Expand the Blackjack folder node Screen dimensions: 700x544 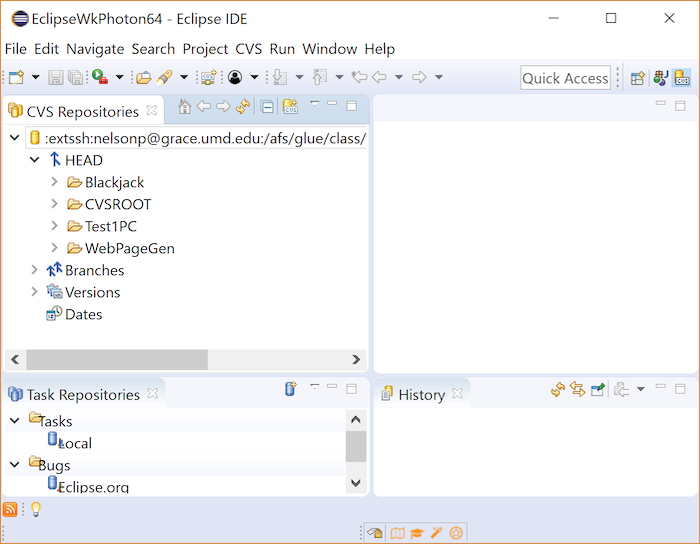tap(55, 182)
